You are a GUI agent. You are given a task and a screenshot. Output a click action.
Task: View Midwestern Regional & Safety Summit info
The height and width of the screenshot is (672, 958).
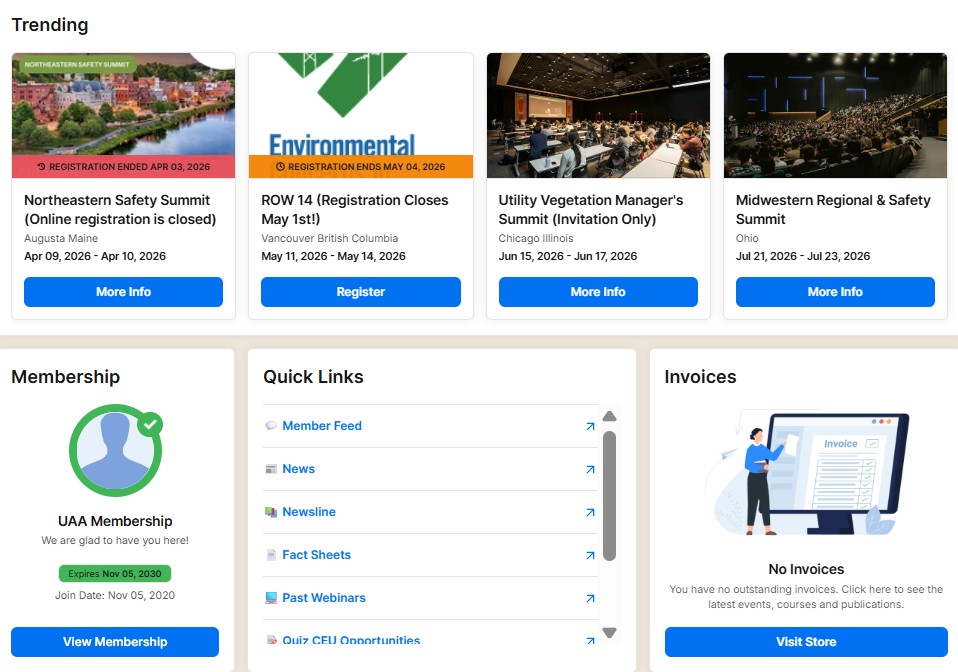835,292
